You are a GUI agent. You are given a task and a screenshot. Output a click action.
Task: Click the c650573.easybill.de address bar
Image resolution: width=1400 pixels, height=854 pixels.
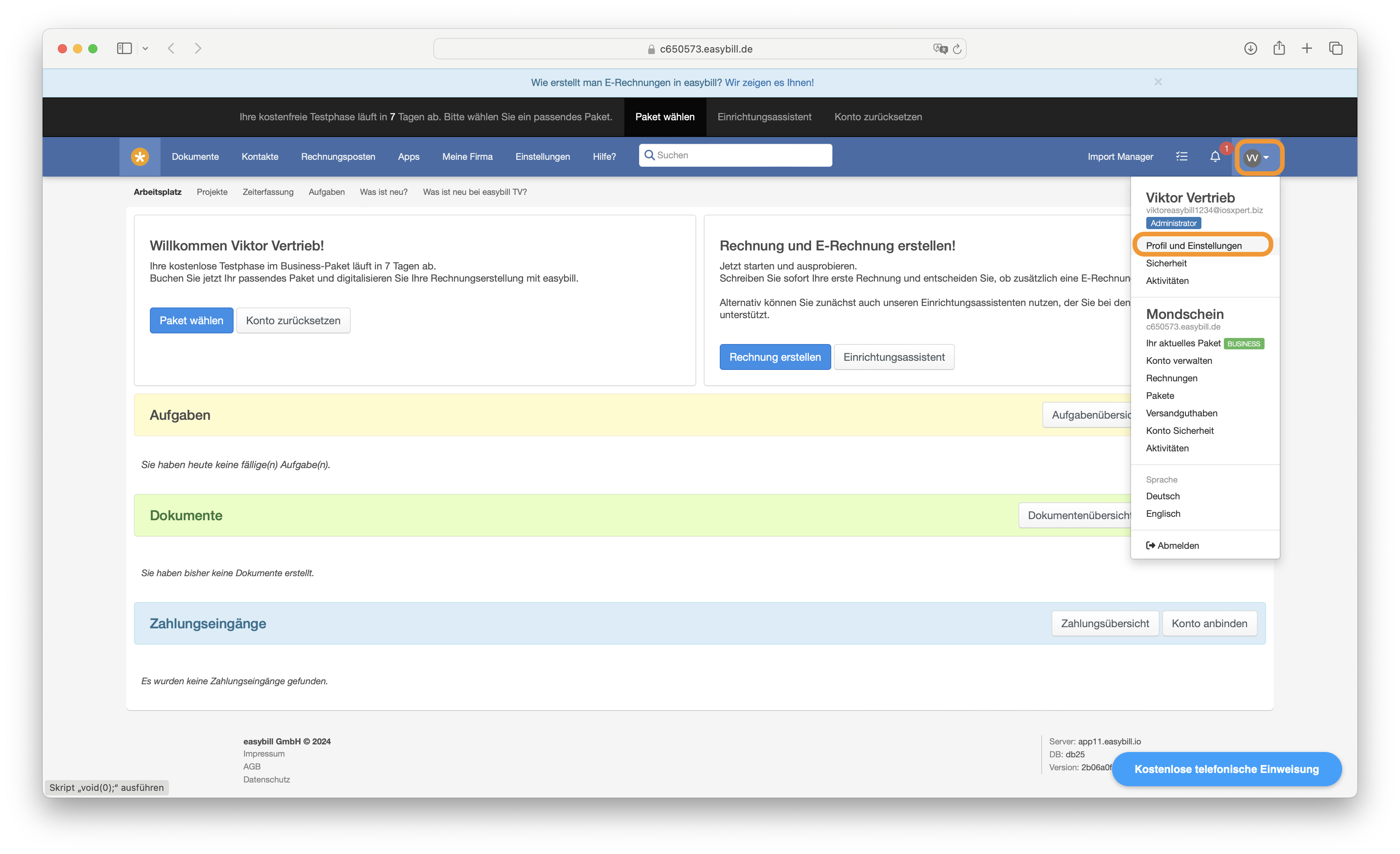point(700,49)
